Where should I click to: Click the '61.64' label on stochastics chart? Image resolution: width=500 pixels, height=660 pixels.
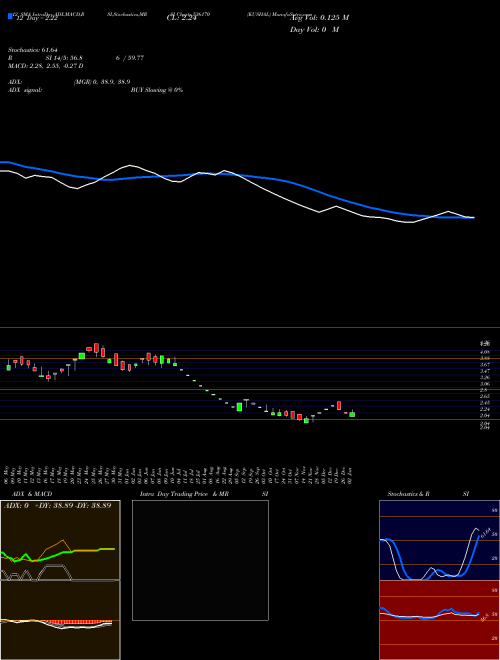(484, 533)
